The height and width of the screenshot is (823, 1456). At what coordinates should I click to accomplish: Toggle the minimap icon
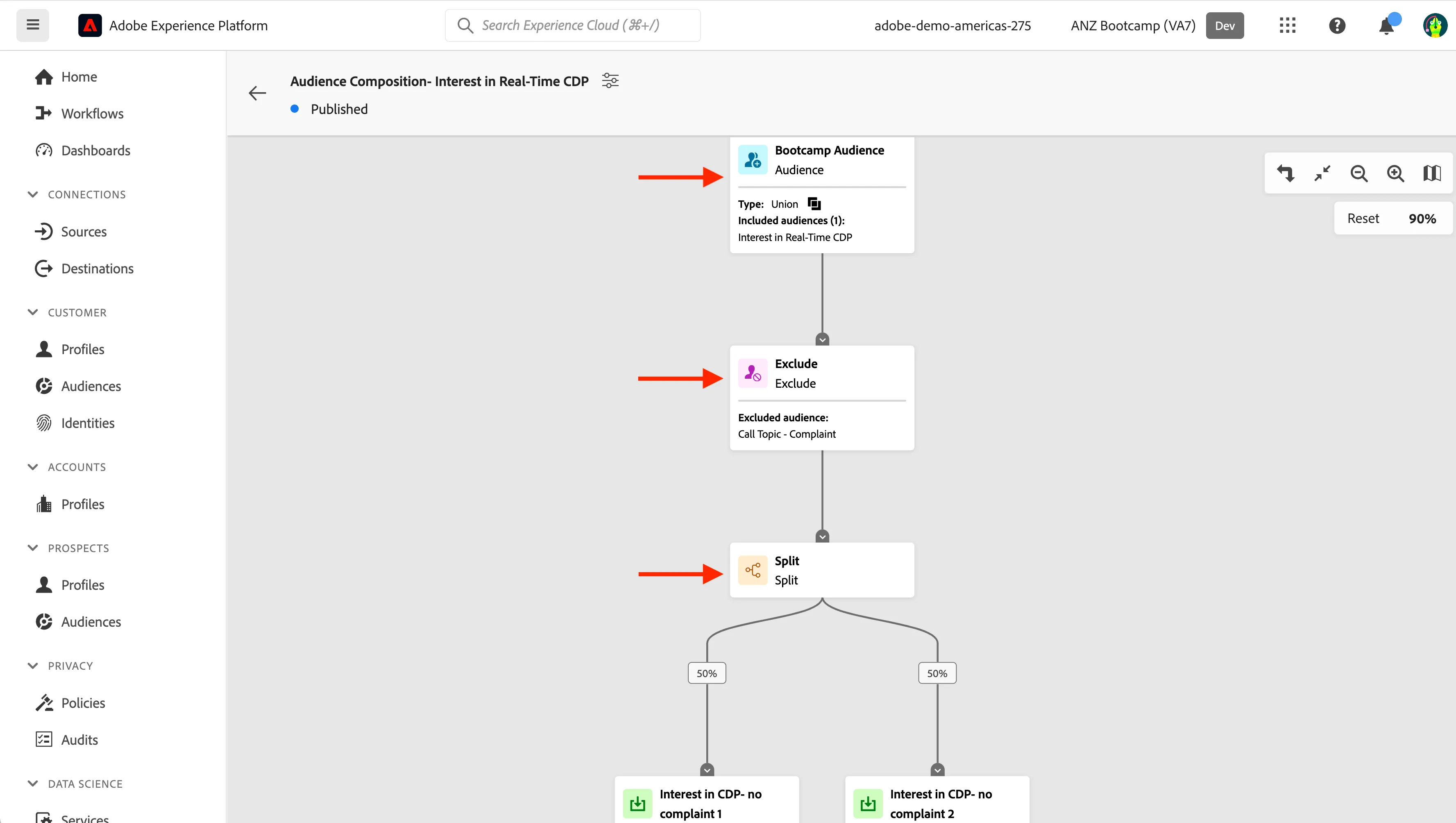(1432, 173)
